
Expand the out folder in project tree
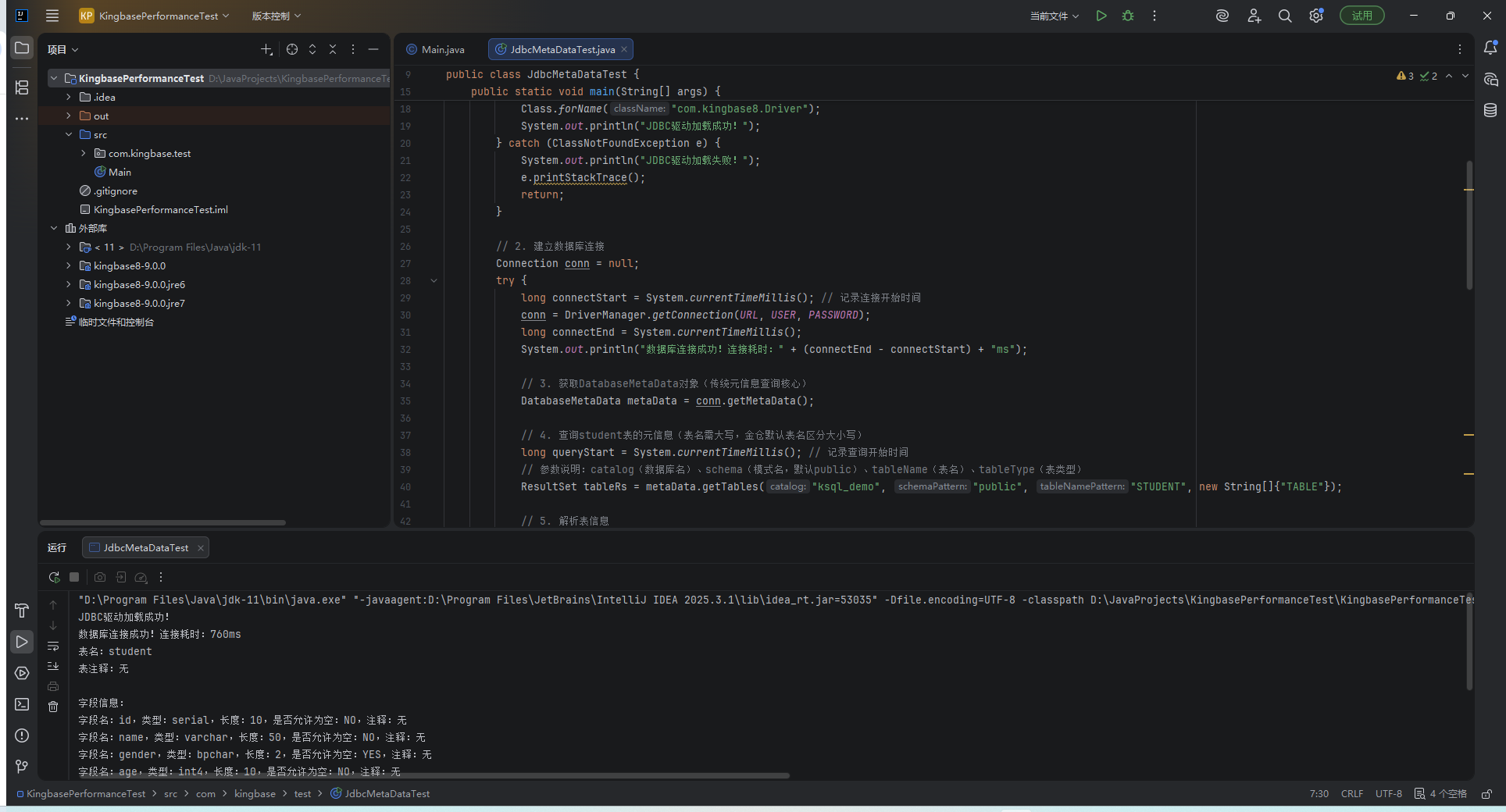[69, 116]
